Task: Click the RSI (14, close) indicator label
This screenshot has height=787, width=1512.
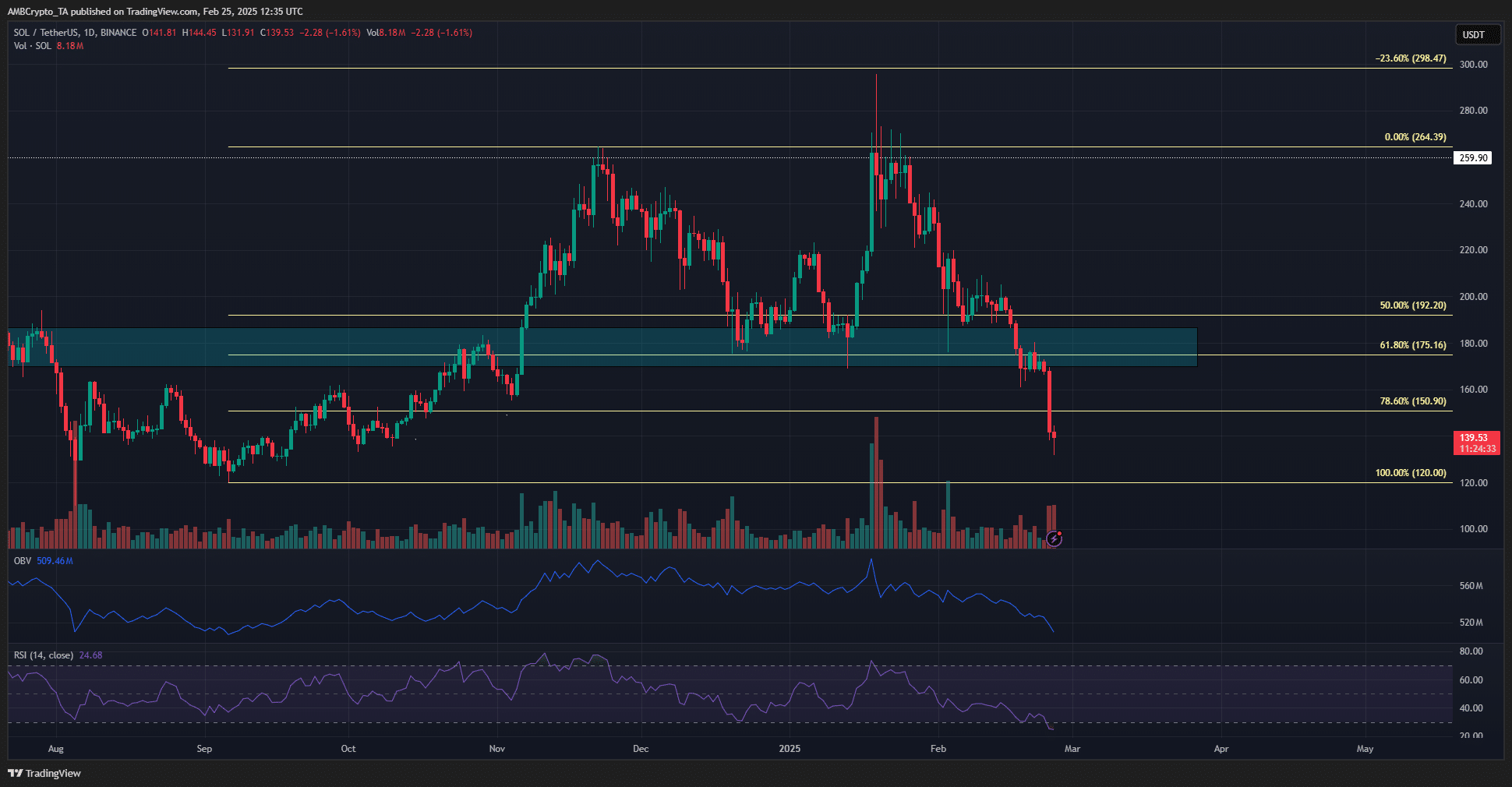Action: click(x=44, y=655)
